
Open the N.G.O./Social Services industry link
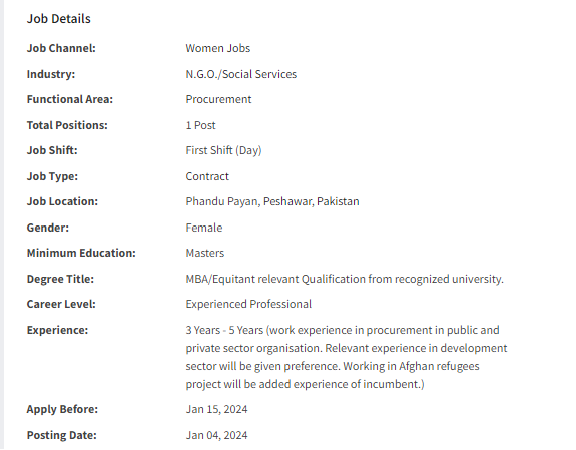[241, 74]
